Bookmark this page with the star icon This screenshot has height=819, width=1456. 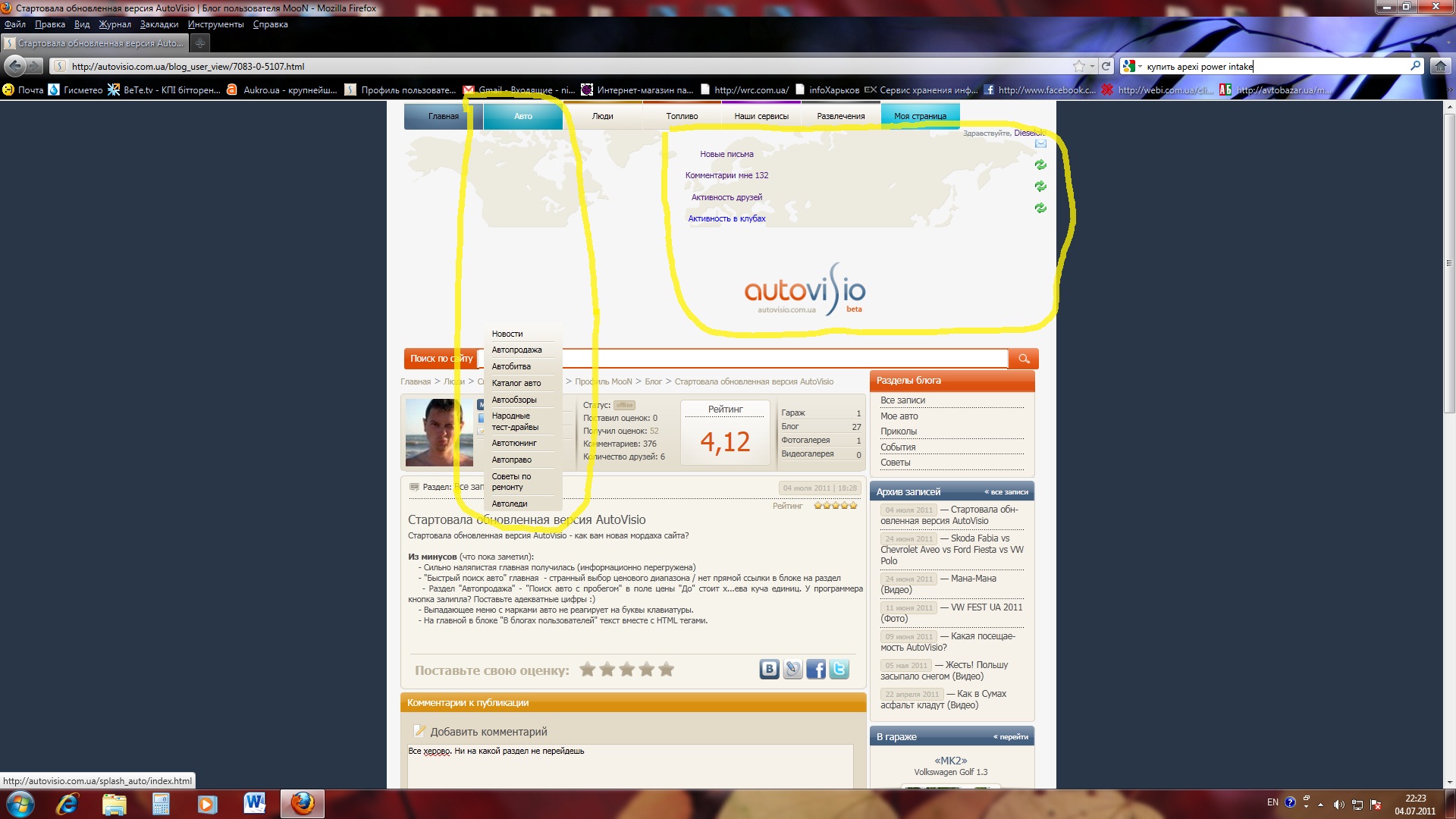point(1078,66)
